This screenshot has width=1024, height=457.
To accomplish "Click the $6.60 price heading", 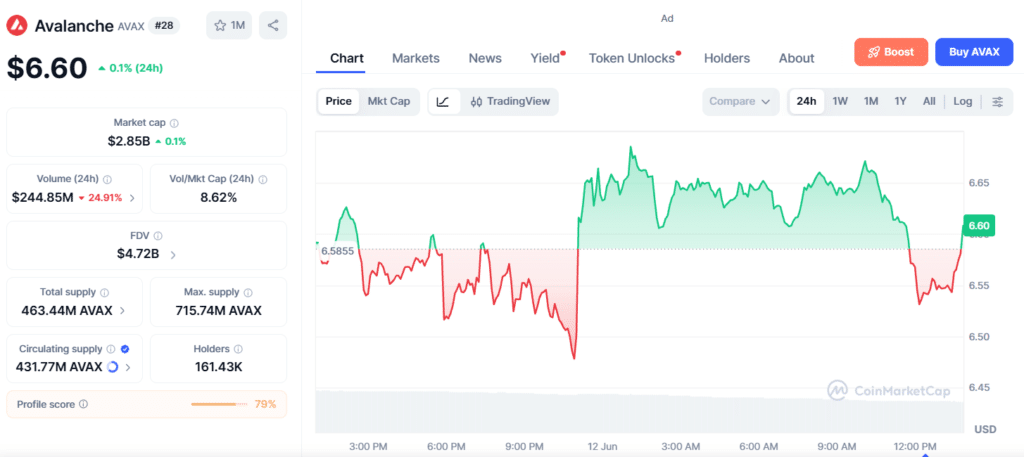I will (x=47, y=68).
